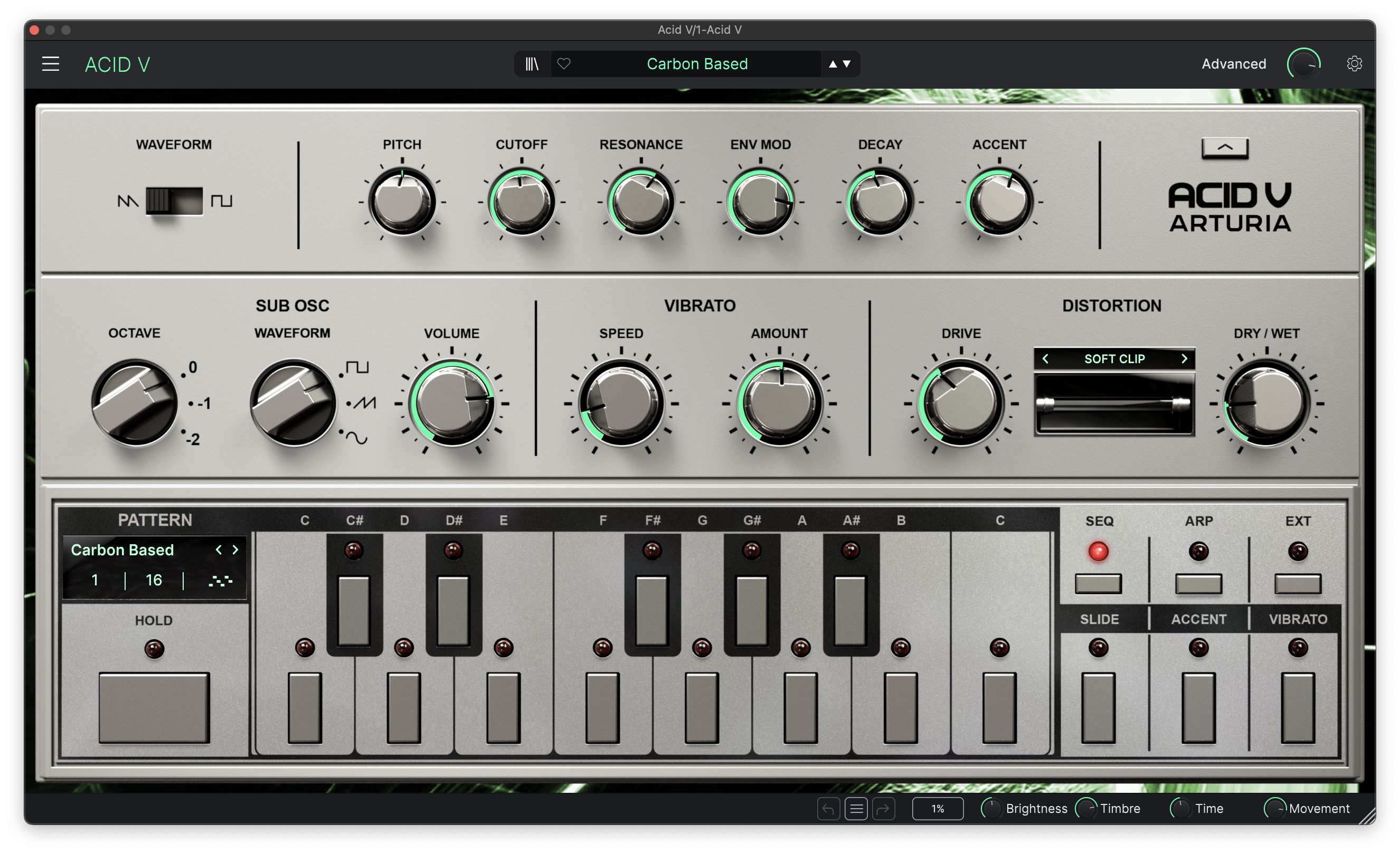Select the next distortion type arrow
The width and height of the screenshot is (1400, 853).
[1184, 358]
